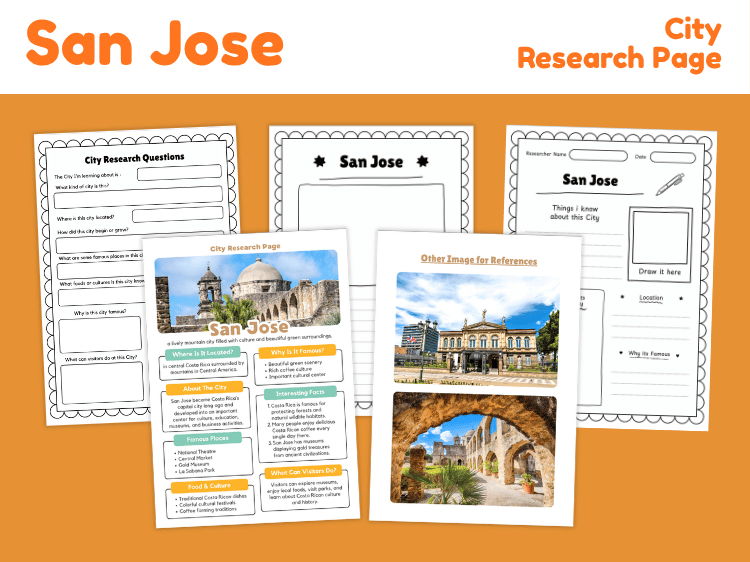Image resolution: width=750 pixels, height=562 pixels.
Task: Click the 'What Can Visitors Do?' label
Action: coord(303,472)
